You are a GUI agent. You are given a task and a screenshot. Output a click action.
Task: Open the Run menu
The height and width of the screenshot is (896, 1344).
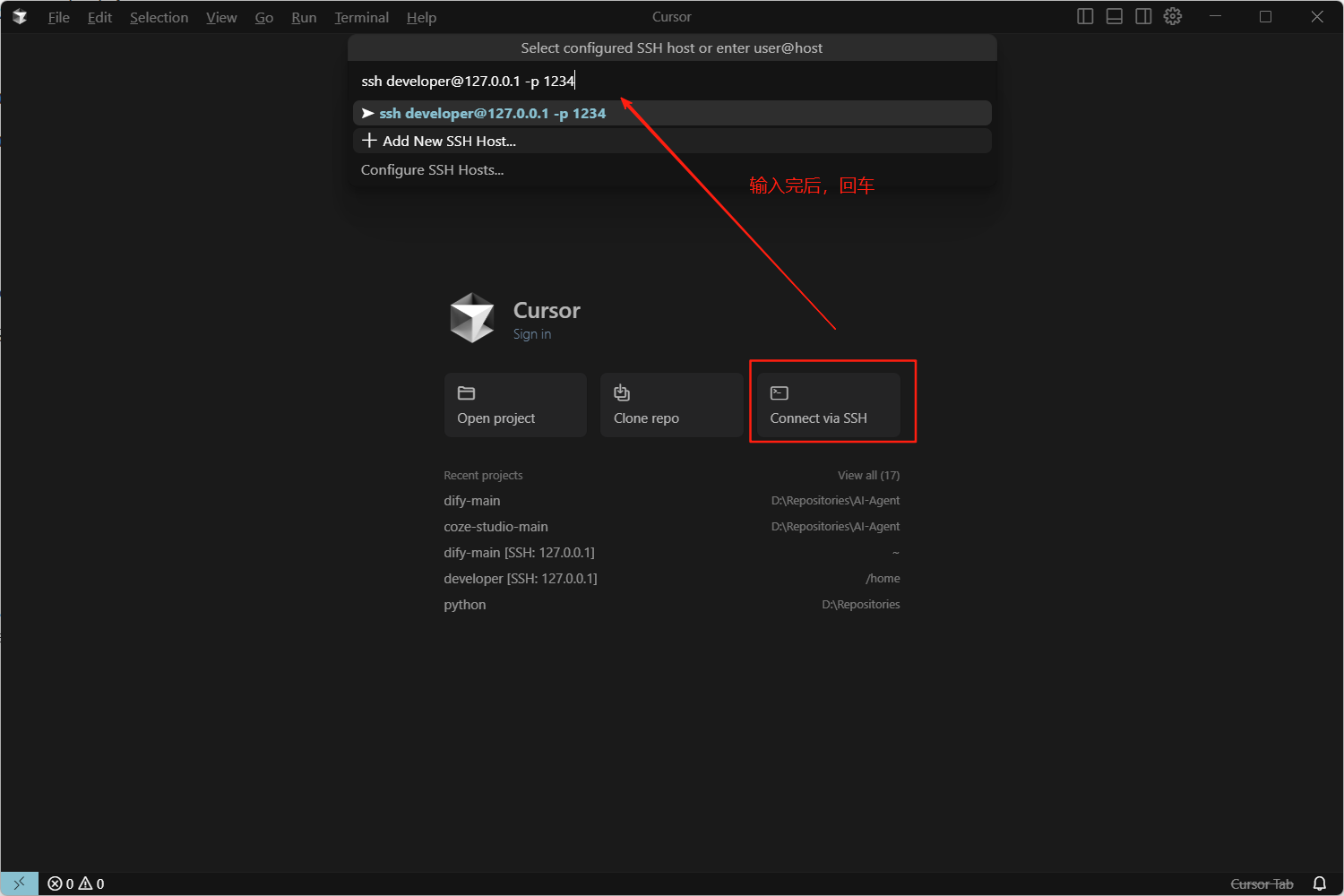pyautogui.click(x=304, y=17)
